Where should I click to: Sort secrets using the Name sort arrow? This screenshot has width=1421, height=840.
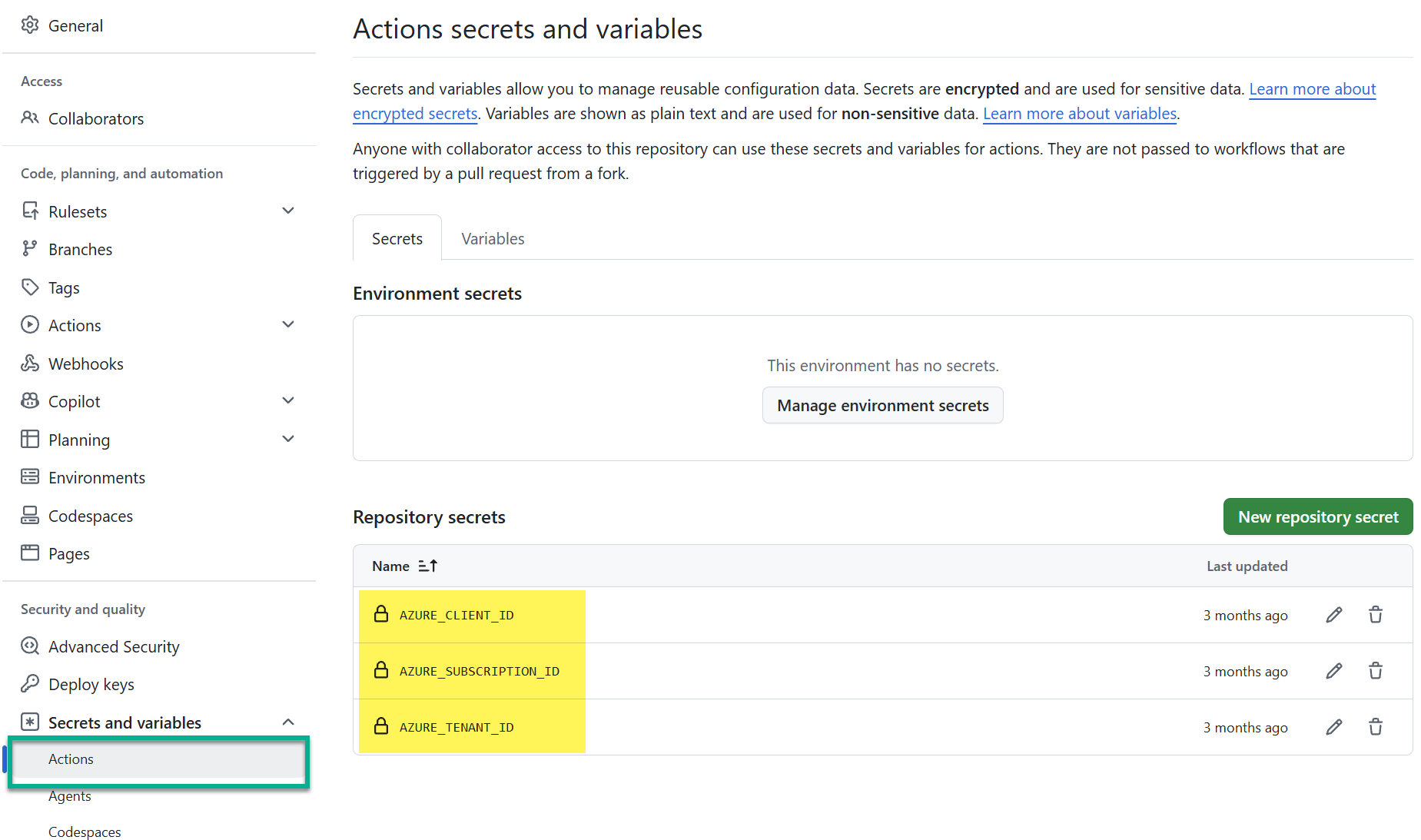pos(428,566)
